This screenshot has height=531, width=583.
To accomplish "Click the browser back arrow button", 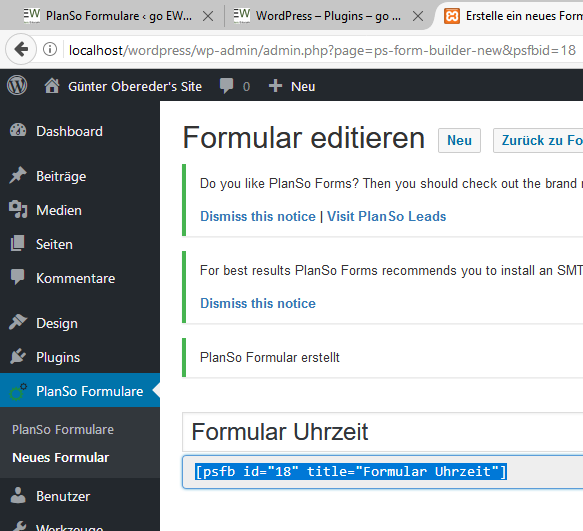I will coord(21,49).
